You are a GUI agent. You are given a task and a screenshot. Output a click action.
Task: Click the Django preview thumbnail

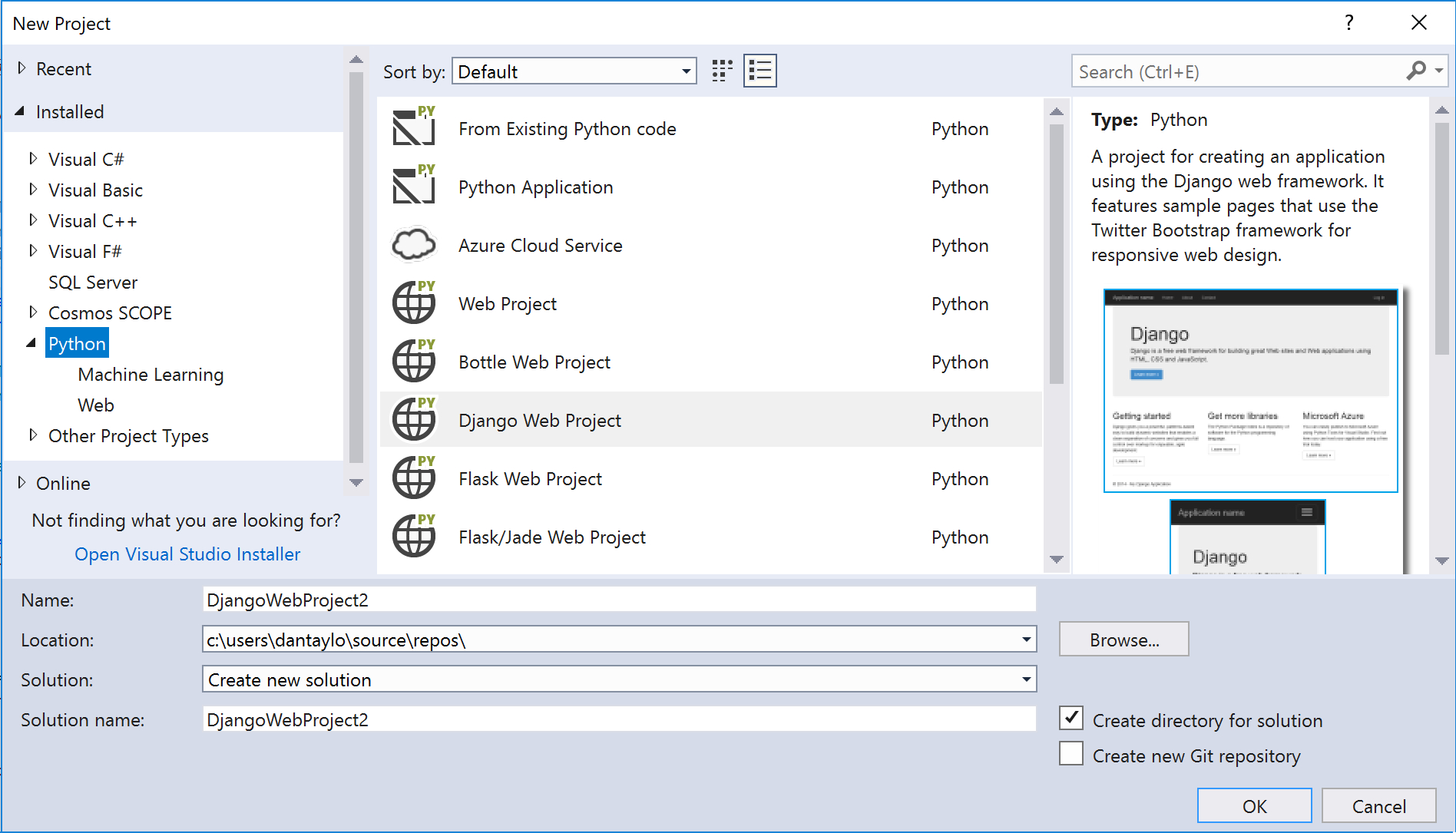[1249, 390]
